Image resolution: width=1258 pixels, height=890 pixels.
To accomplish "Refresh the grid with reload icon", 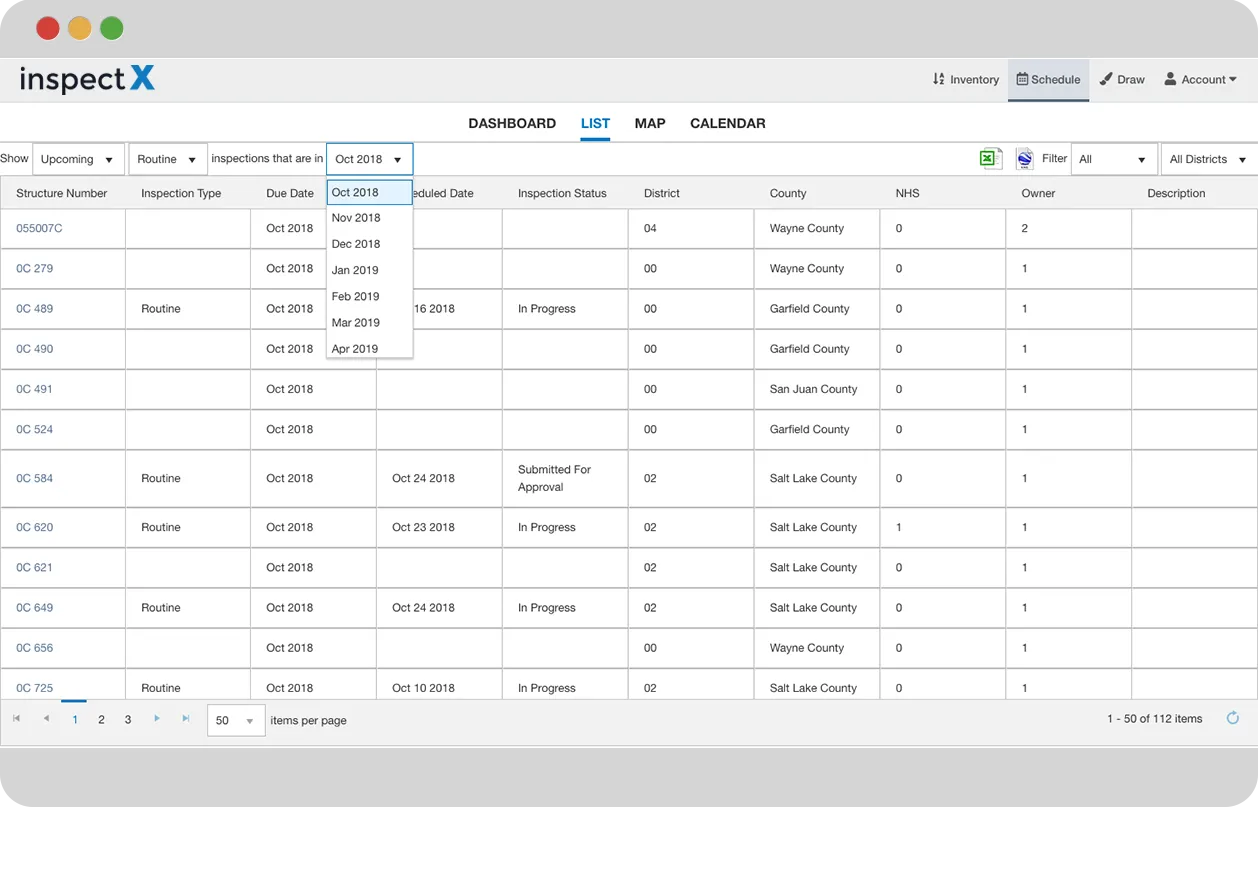I will point(1233,718).
